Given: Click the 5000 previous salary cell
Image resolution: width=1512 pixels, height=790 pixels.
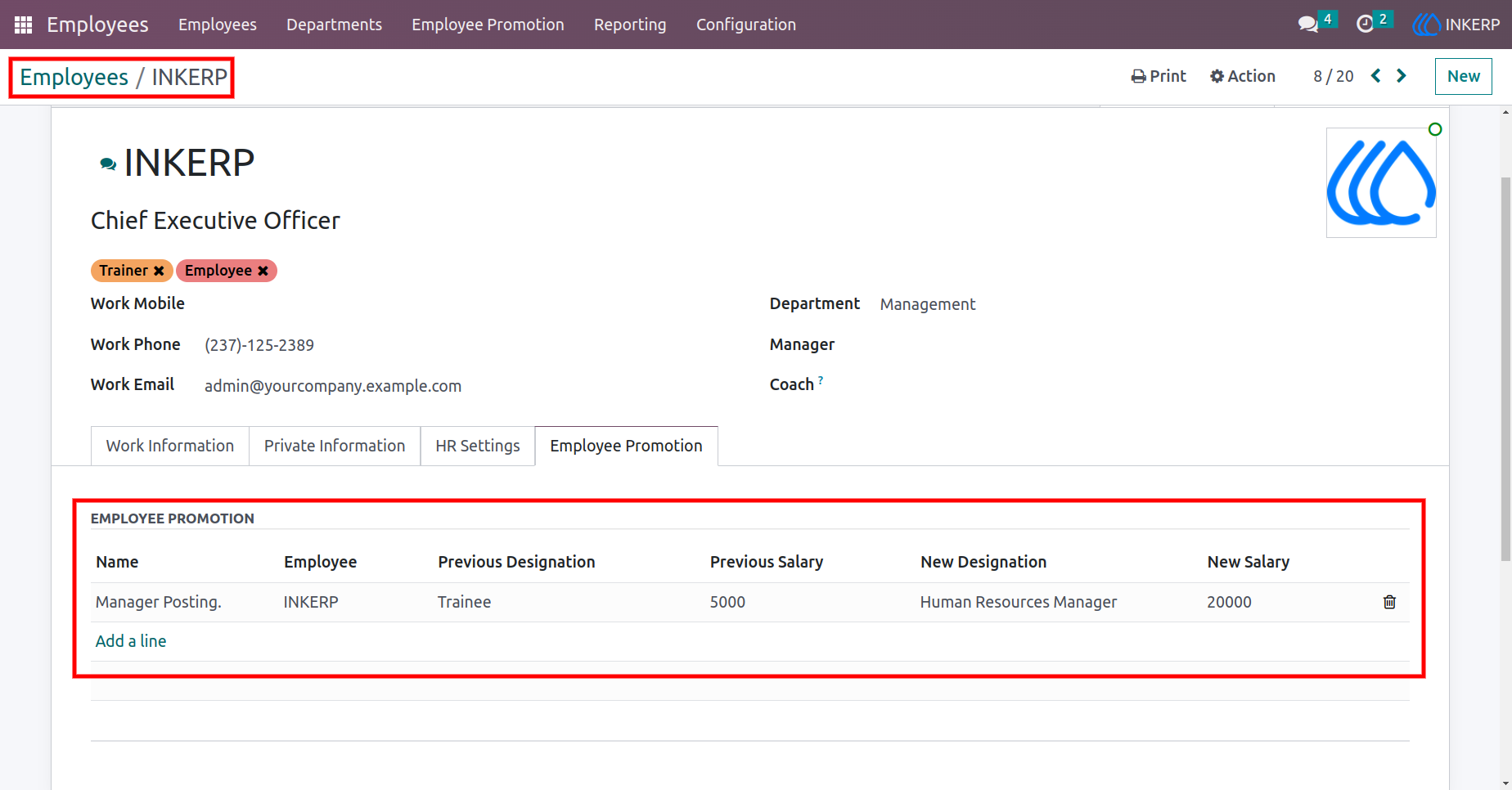Looking at the screenshot, I should (x=727, y=602).
